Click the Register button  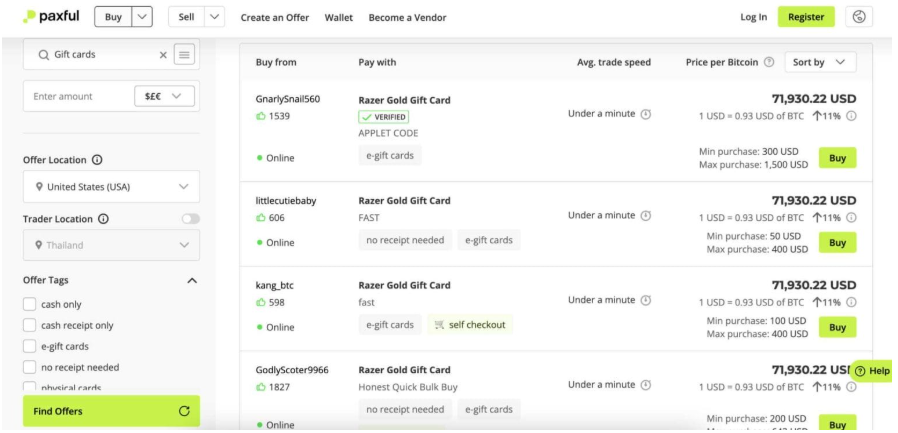click(806, 17)
